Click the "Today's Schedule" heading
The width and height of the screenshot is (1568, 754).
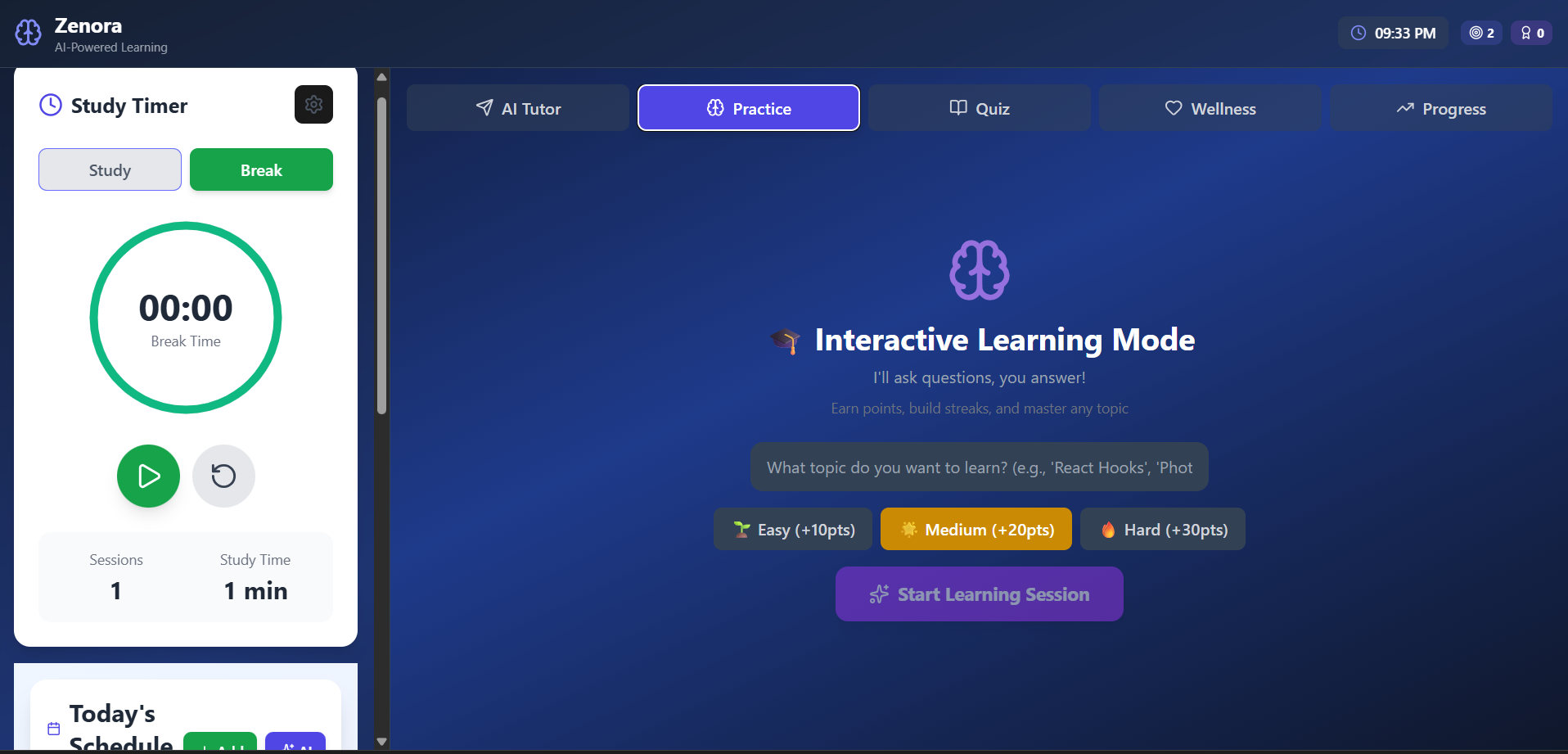121,729
